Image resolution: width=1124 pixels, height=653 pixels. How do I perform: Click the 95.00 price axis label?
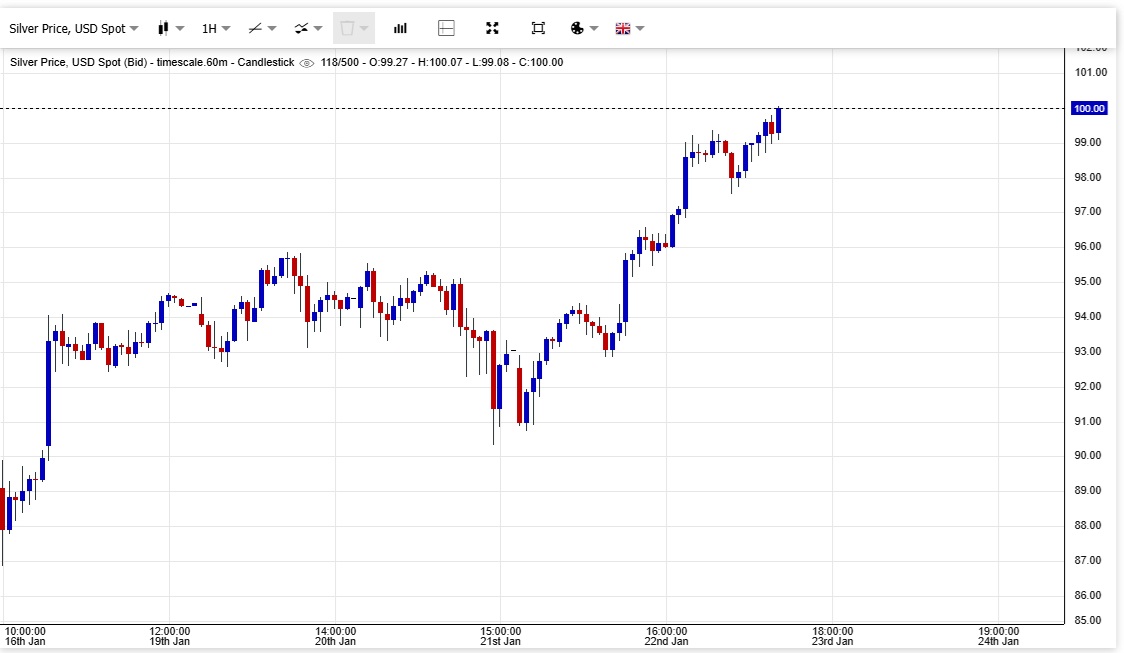tap(1087, 282)
